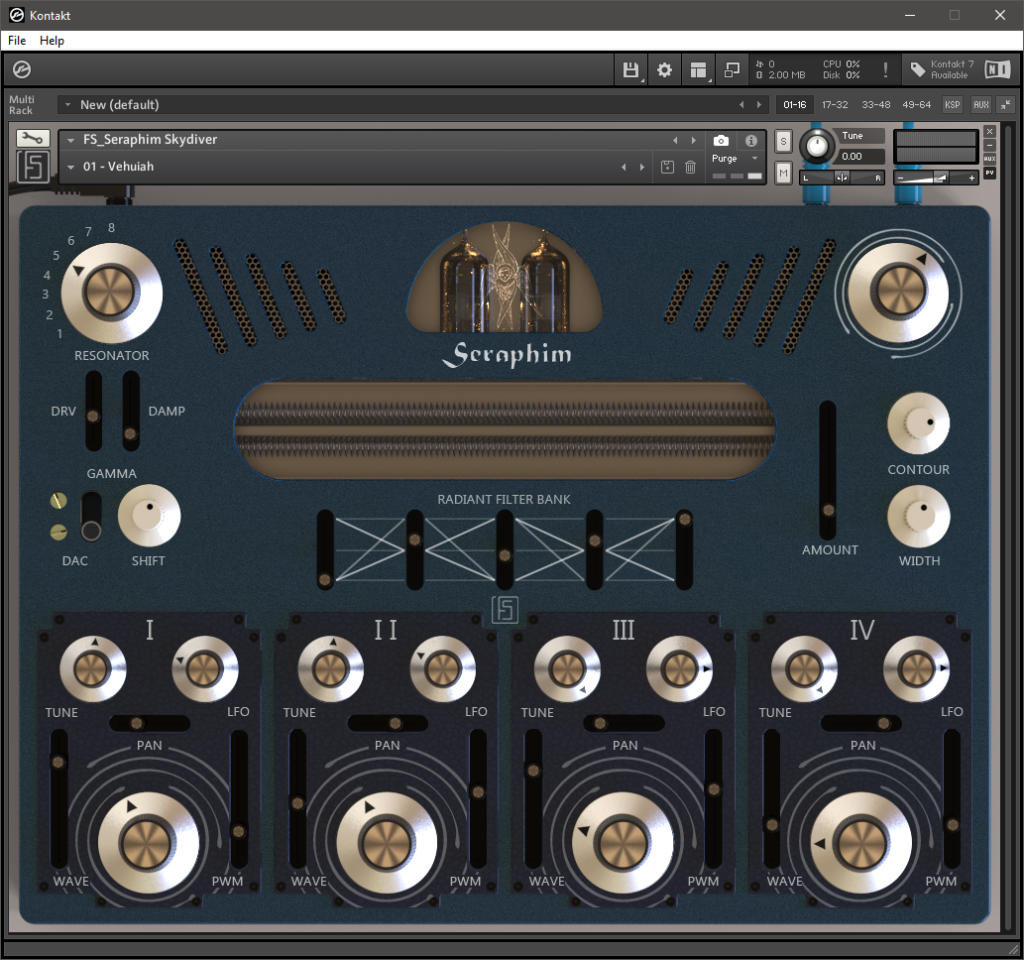Click the previous multi arrow in Multi Rack
Viewport: 1024px width, 960px height.
coord(741,104)
